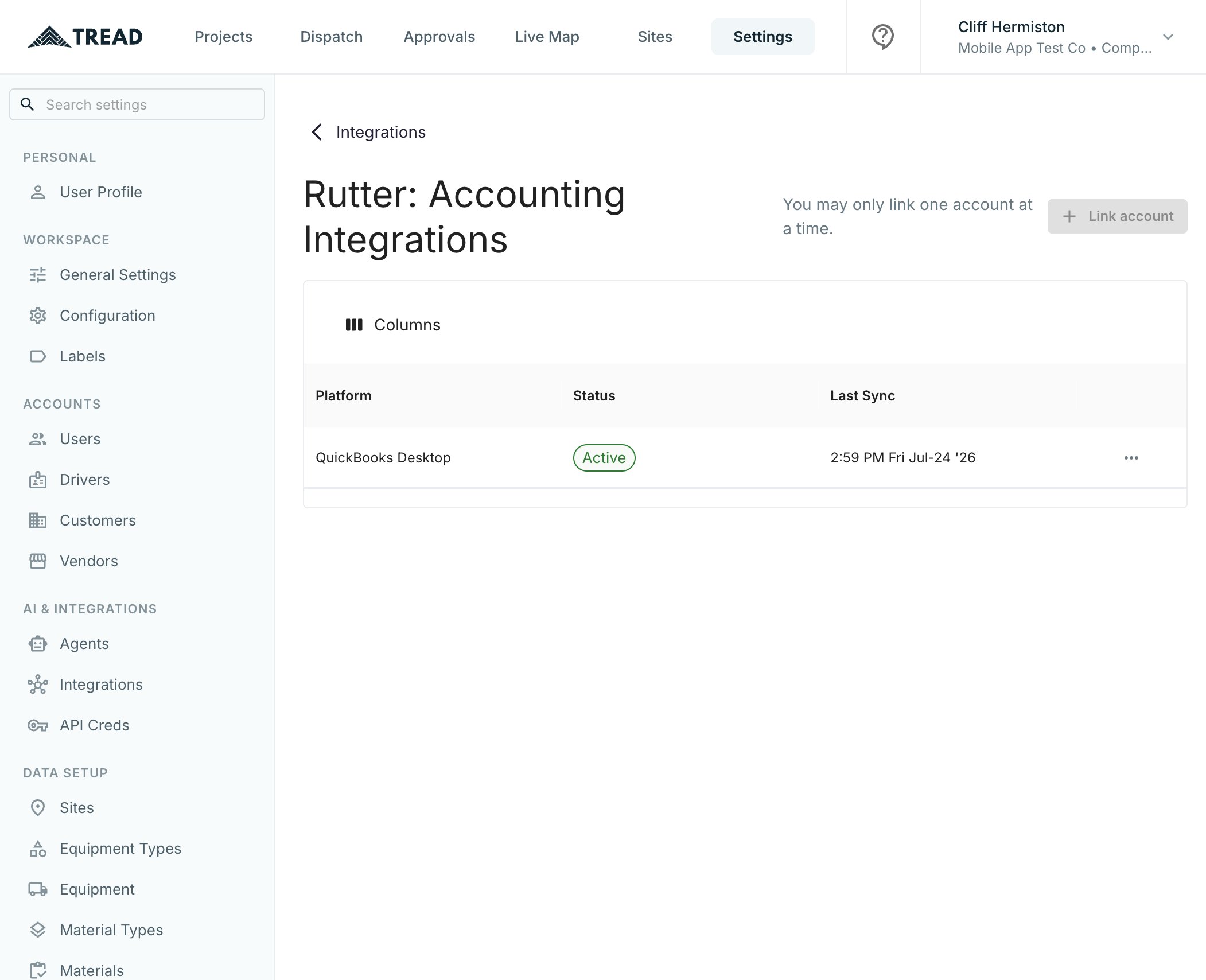Viewport: 1206px width, 980px height.
Task: Click the Configuration gear icon
Action: (x=38, y=316)
